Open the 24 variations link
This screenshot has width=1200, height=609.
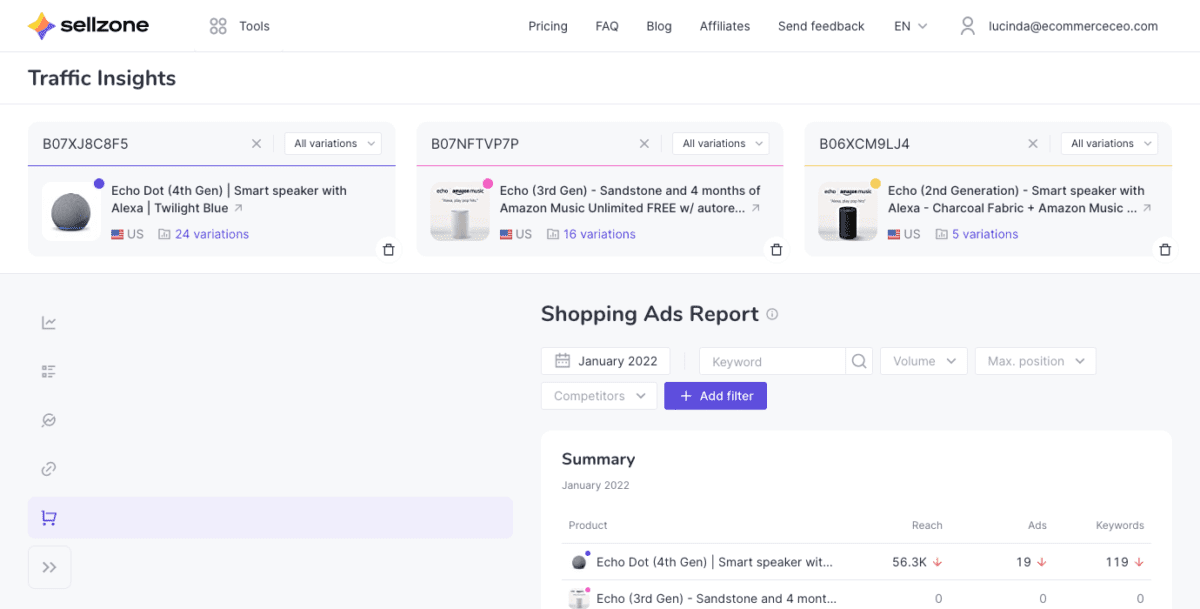[x=212, y=234]
